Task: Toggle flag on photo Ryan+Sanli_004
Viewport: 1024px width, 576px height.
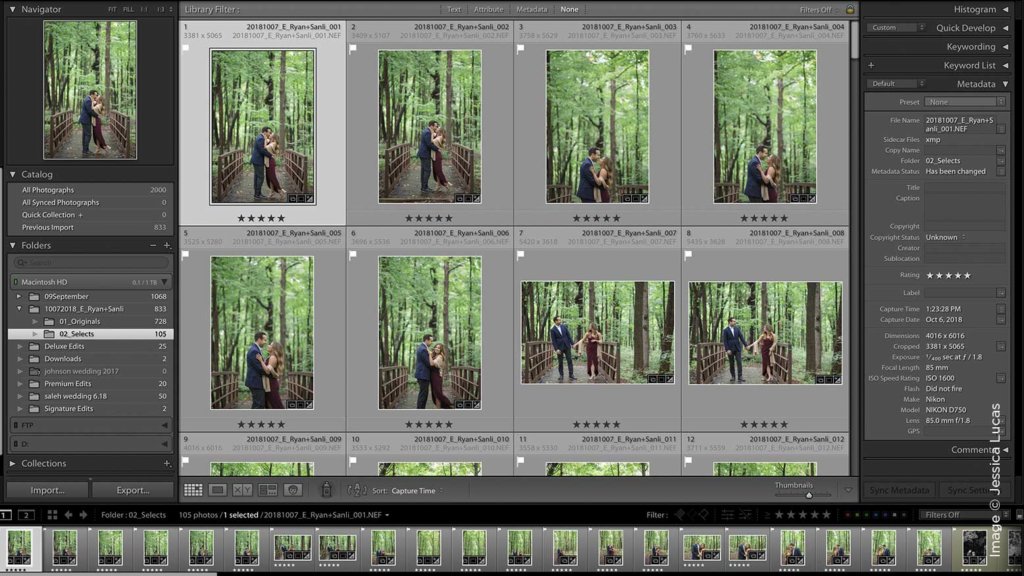Action: pyautogui.click(x=688, y=48)
